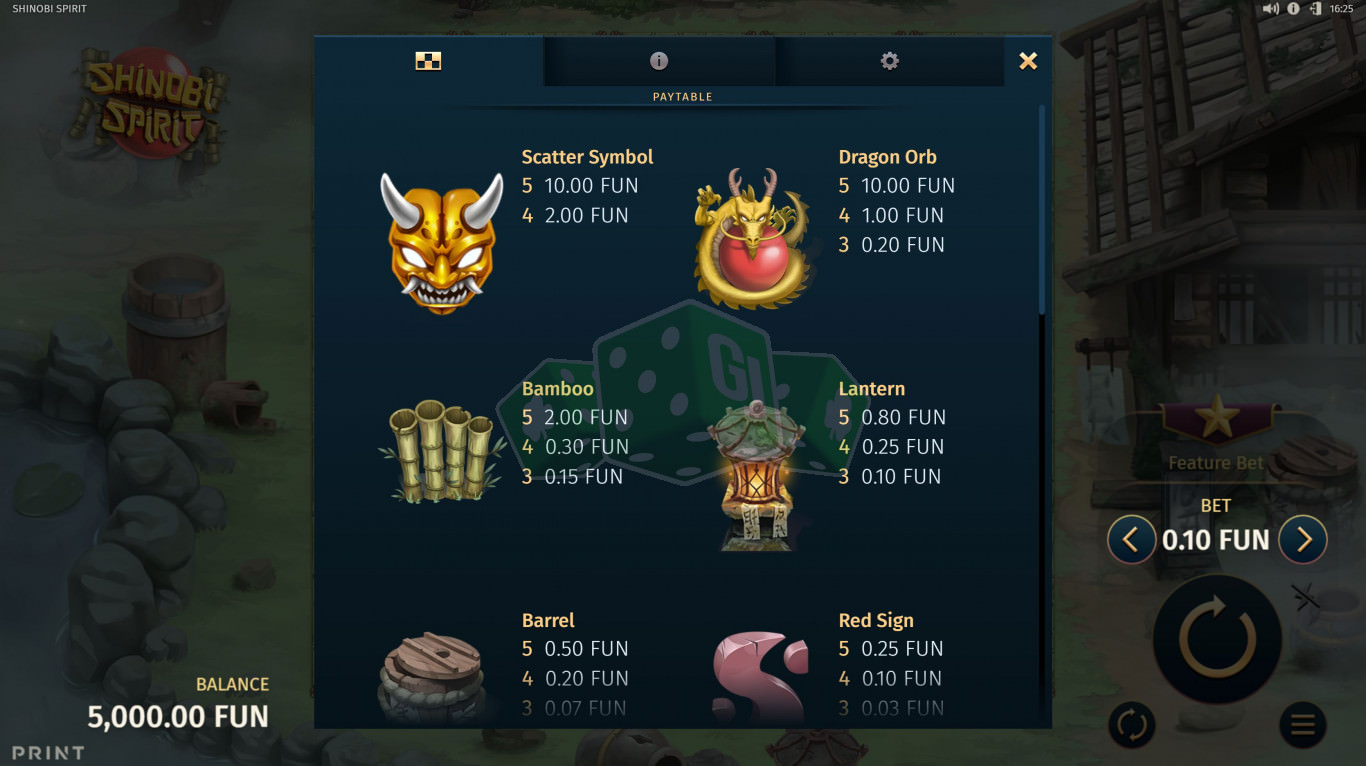Viewport: 1366px width, 766px height.
Task: Click the paytable vertical scrollbar
Action: (1041, 210)
